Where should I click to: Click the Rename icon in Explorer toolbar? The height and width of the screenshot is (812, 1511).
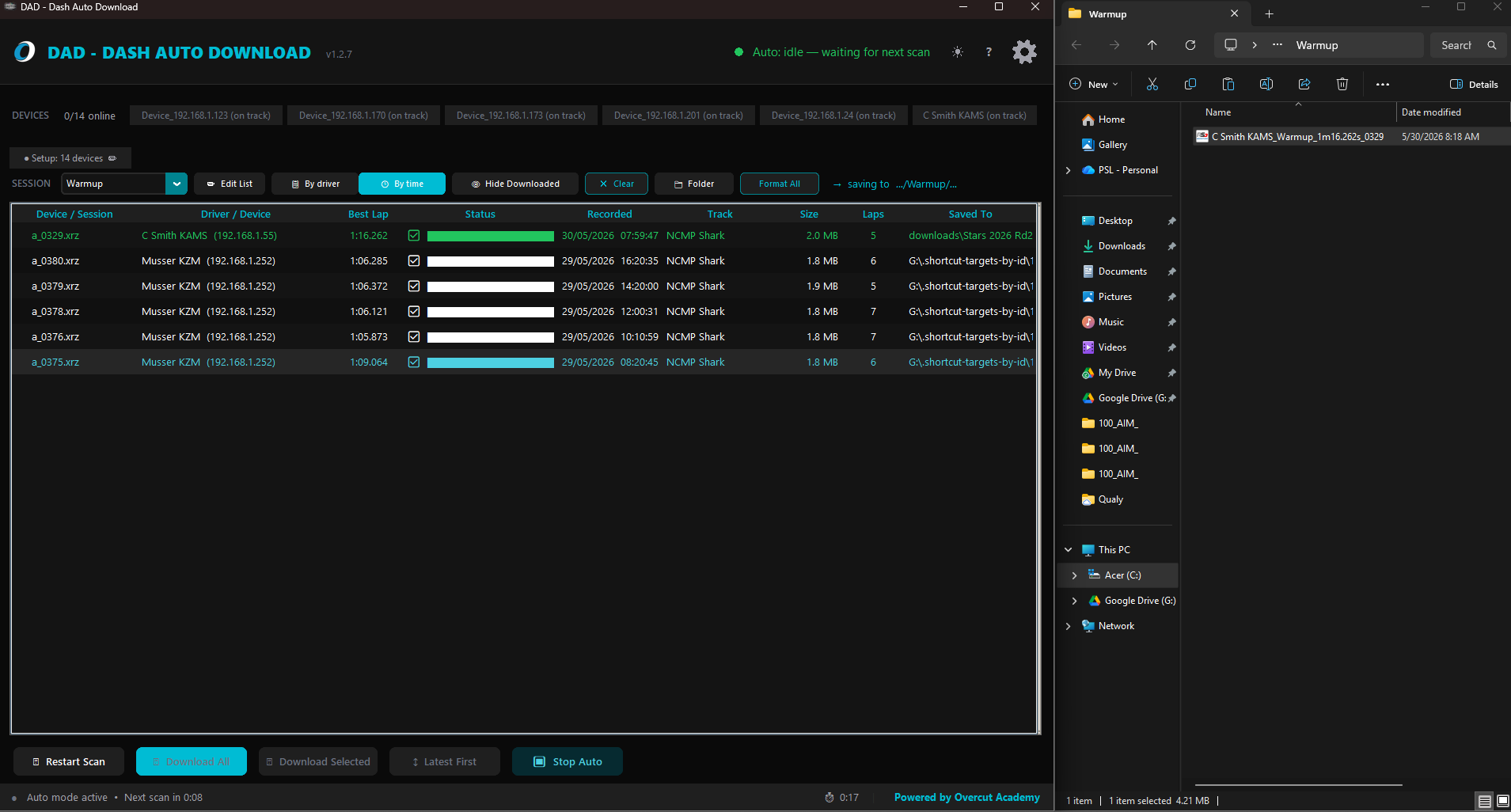1266,84
